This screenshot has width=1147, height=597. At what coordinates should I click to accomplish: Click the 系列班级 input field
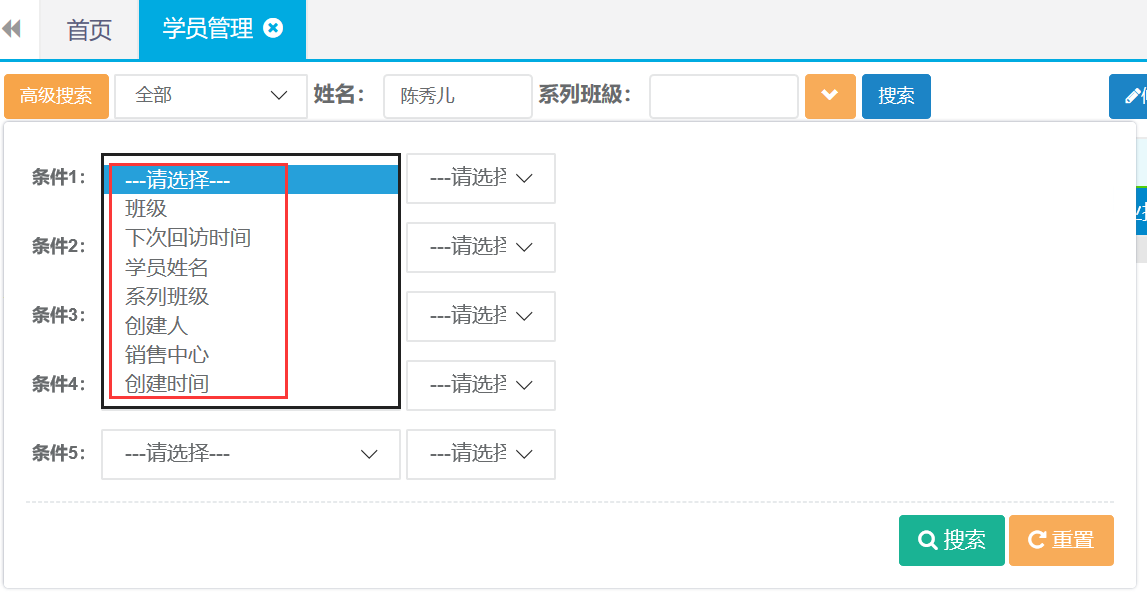point(723,97)
